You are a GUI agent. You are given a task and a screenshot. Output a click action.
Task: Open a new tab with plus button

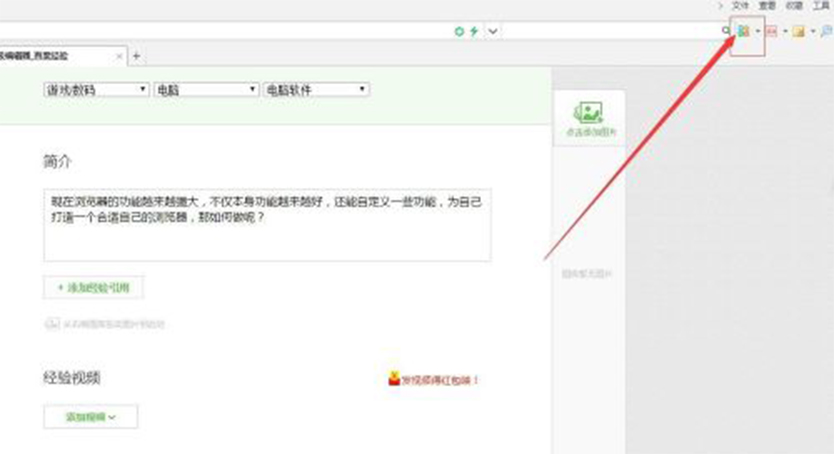coord(137,55)
